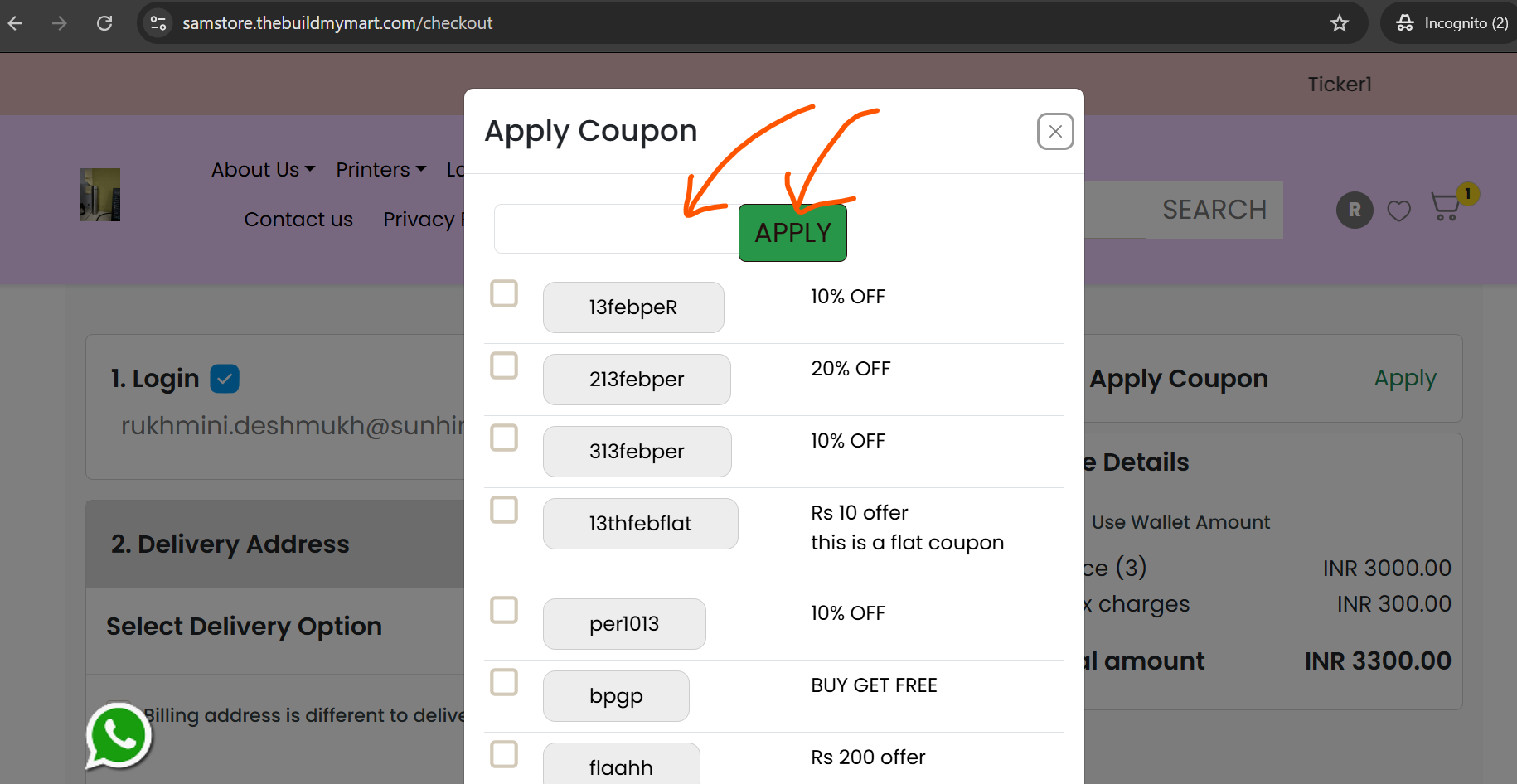Go back with the browser back arrow
The height and width of the screenshot is (784, 1517).
[x=16, y=23]
